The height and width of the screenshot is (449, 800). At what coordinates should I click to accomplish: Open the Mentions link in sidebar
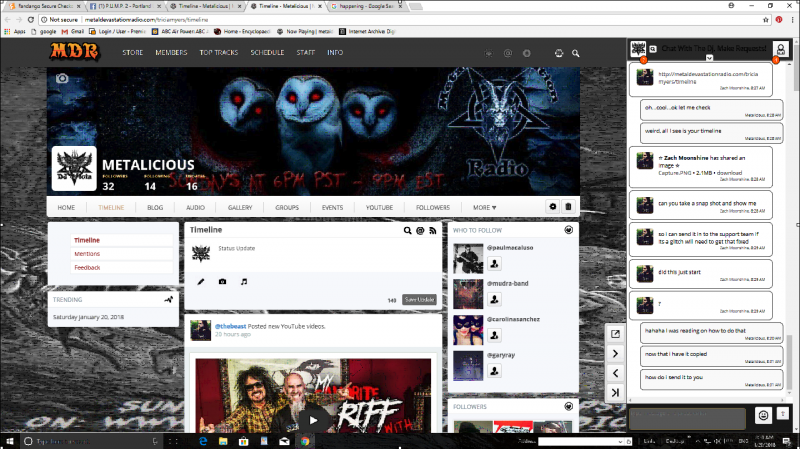coord(87,254)
